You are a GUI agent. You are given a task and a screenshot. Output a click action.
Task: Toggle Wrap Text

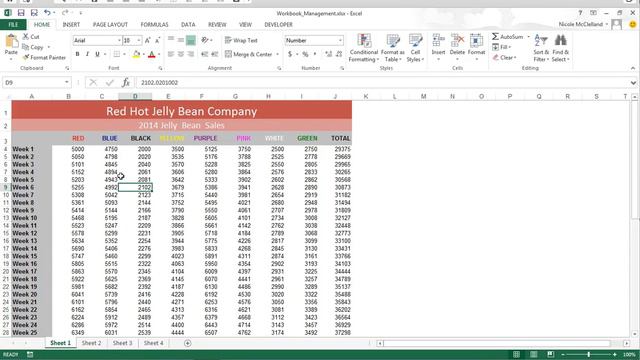[x=241, y=40]
